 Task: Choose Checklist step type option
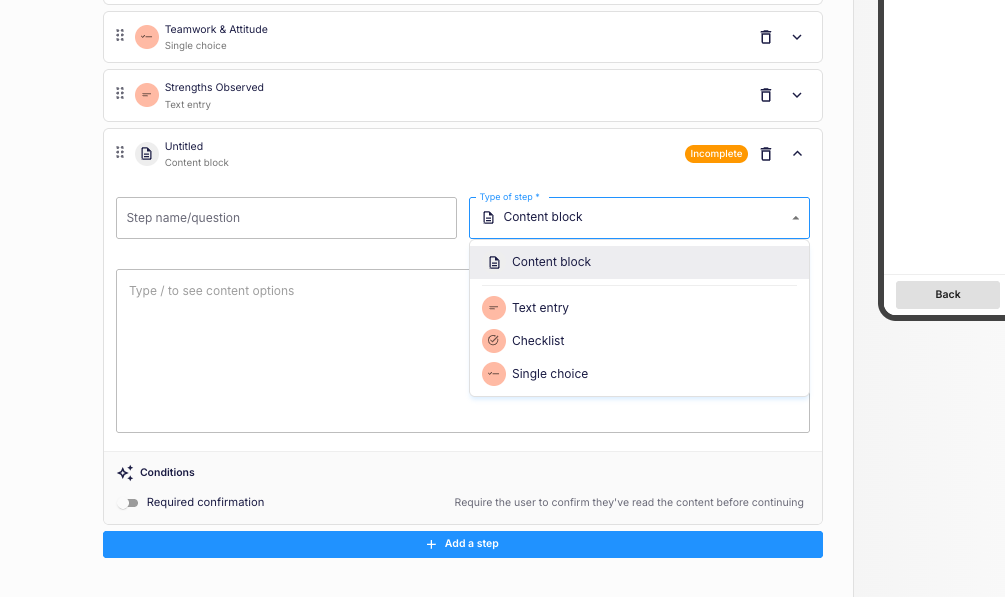point(639,341)
